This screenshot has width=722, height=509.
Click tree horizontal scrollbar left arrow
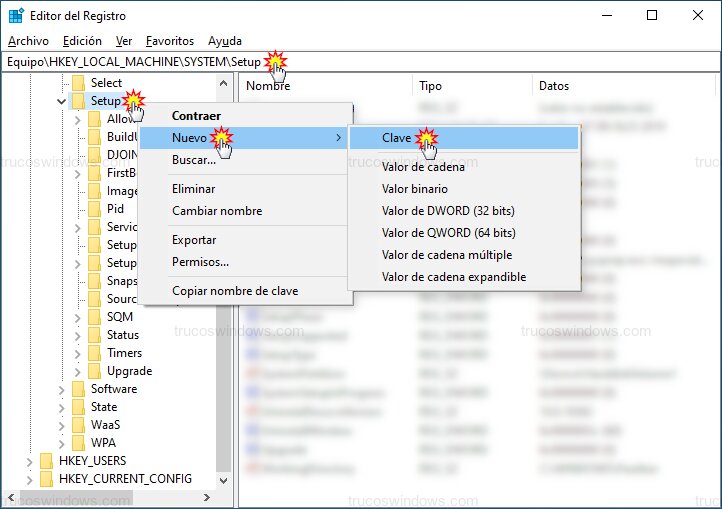(11, 497)
